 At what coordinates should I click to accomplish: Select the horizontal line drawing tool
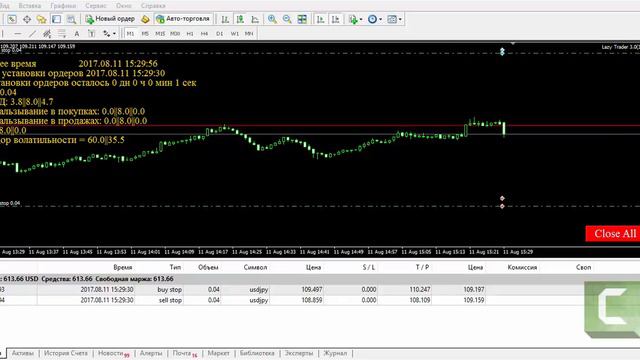click(17, 33)
